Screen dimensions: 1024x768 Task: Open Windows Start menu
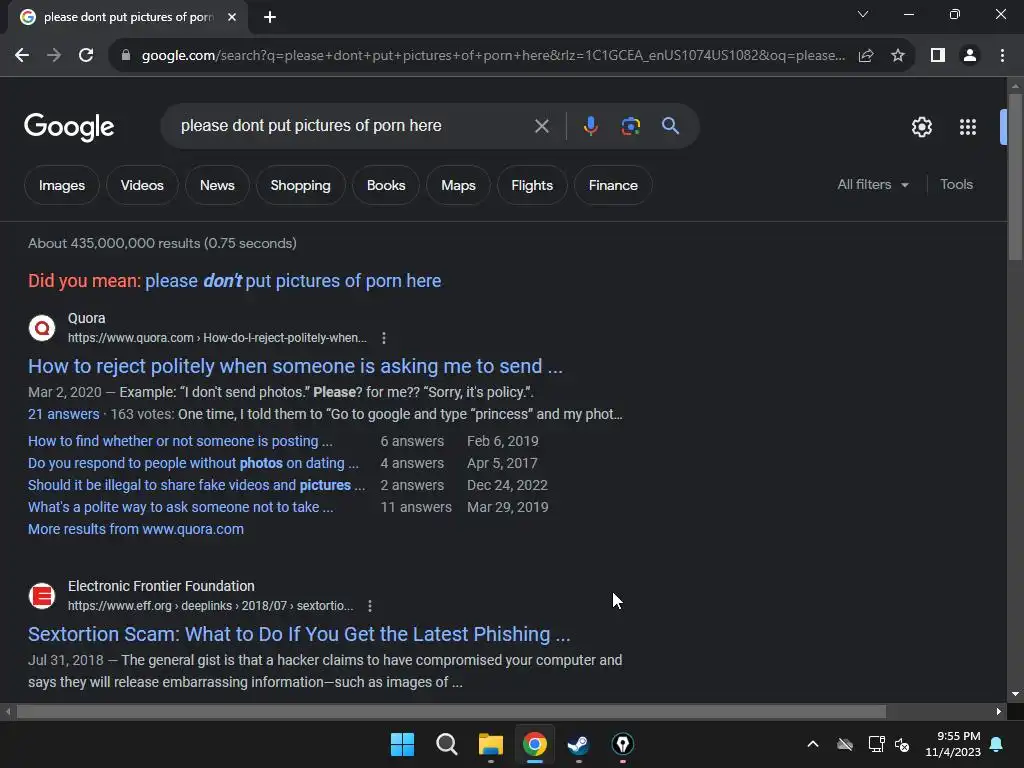click(402, 744)
